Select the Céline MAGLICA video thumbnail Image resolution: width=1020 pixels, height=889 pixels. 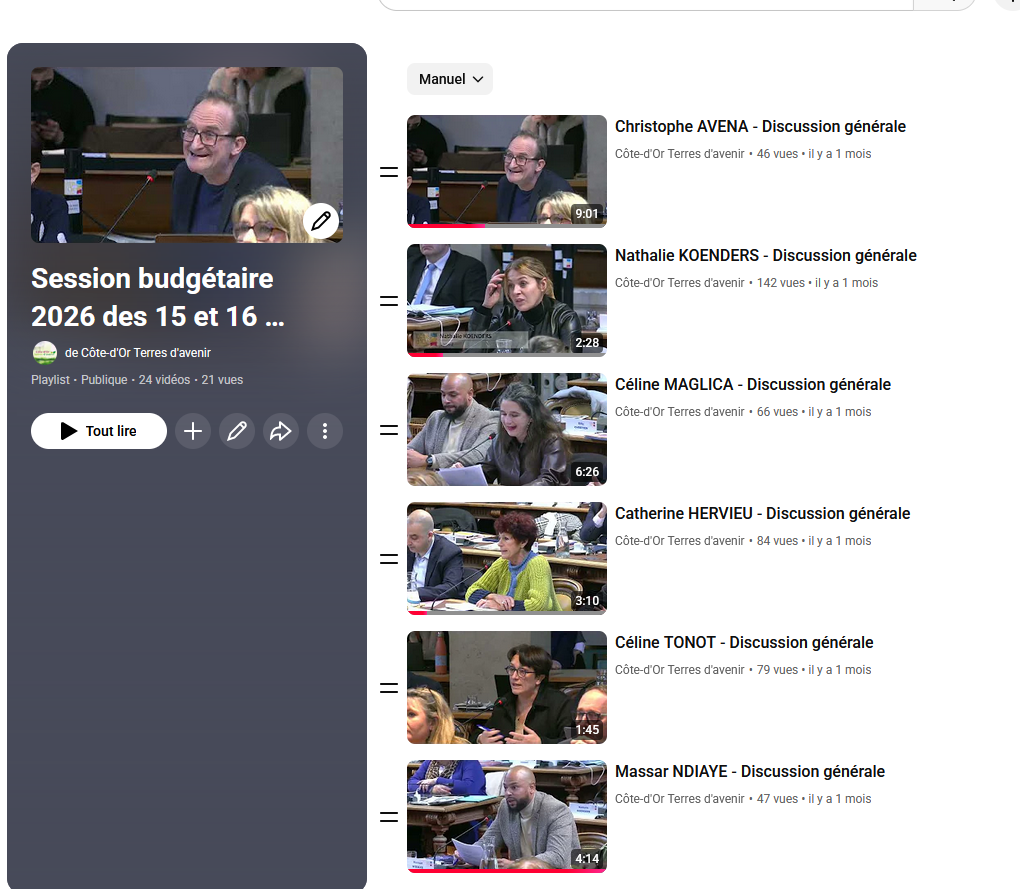506,429
